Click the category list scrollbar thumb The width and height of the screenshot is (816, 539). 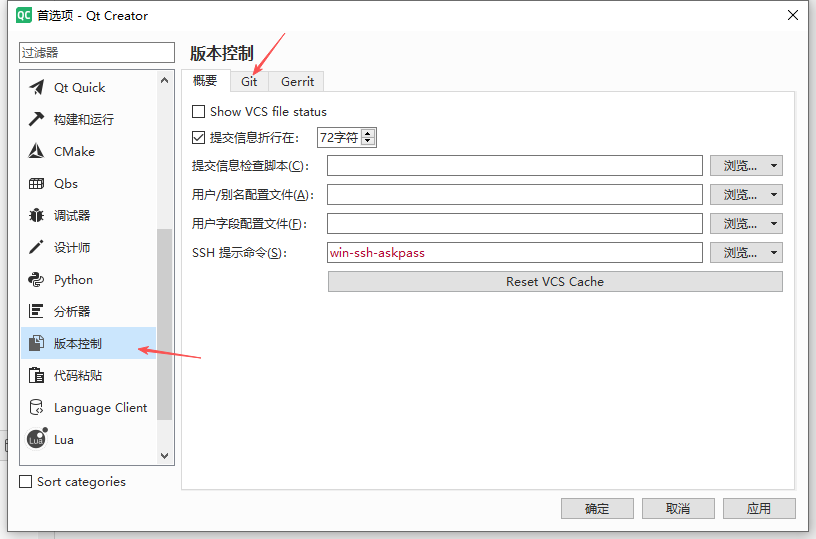(x=164, y=324)
